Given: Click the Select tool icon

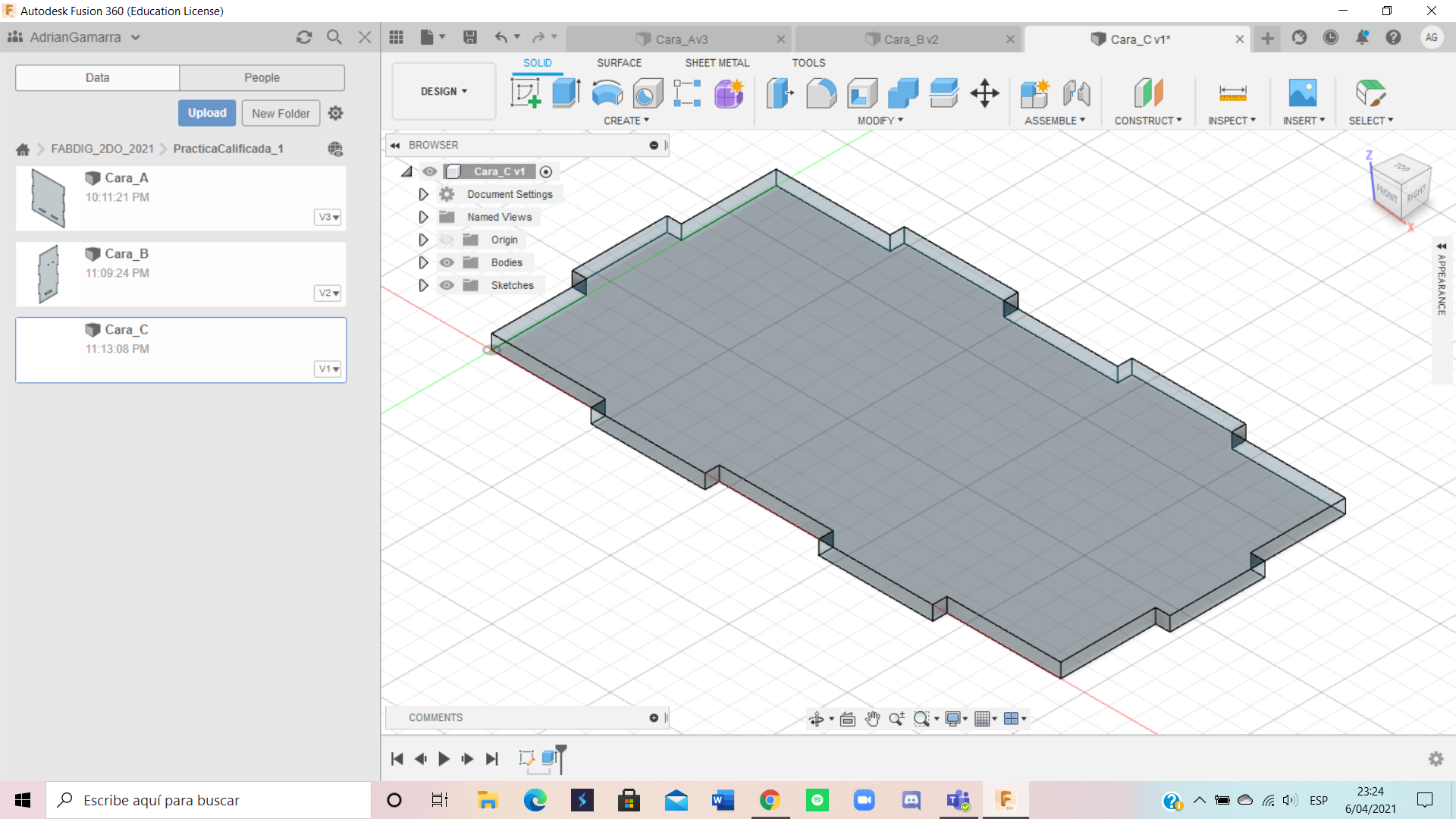Looking at the screenshot, I should (1370, 93).
